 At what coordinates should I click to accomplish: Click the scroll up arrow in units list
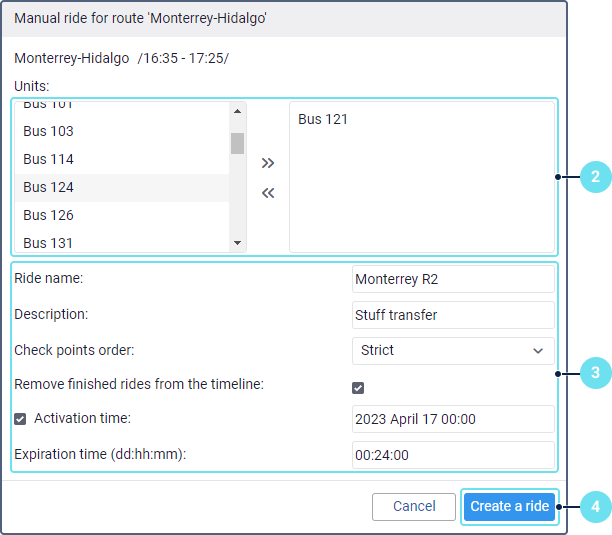tap(237, 111)
